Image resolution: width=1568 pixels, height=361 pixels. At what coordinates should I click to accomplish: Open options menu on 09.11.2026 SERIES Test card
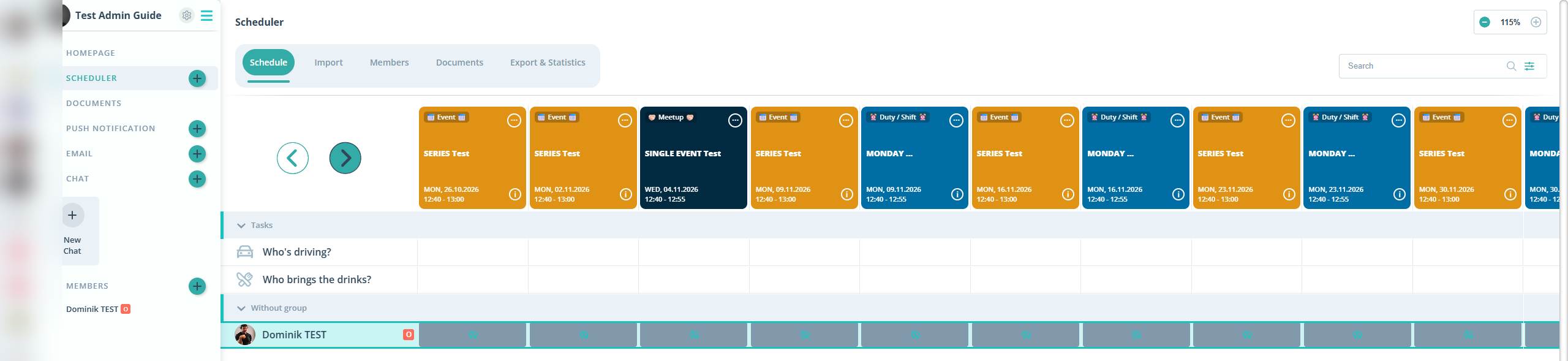click(846, 121)
